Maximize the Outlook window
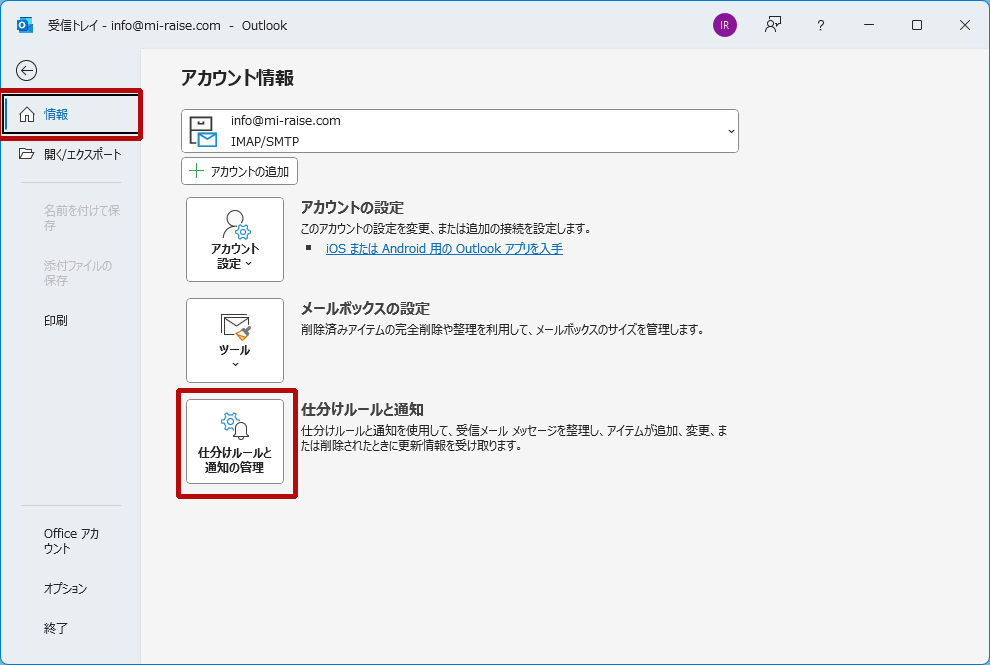This screenshot has width=990, height=665. [x=916, y=26]
